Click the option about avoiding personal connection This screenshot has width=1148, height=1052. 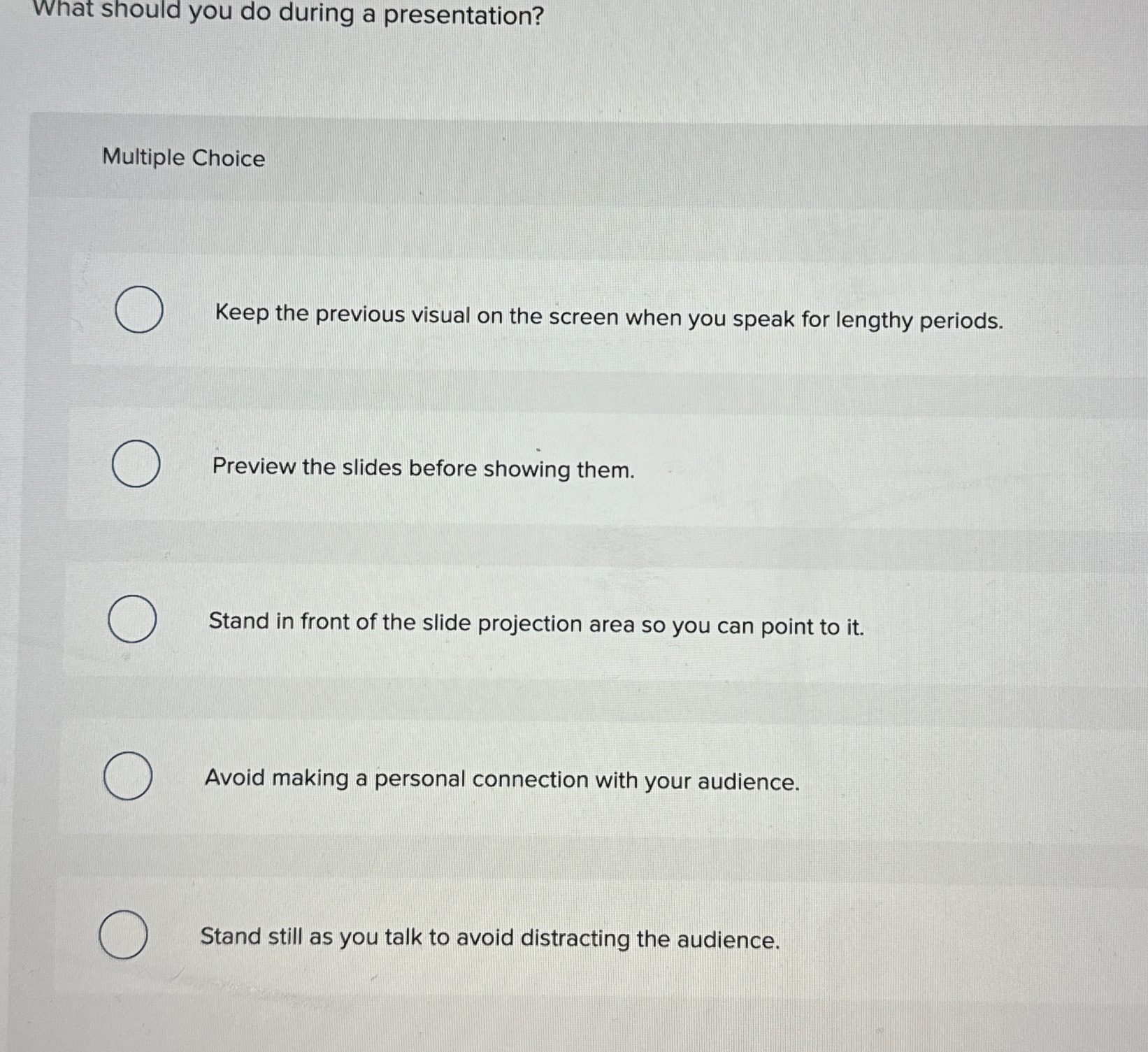point(501,781)
